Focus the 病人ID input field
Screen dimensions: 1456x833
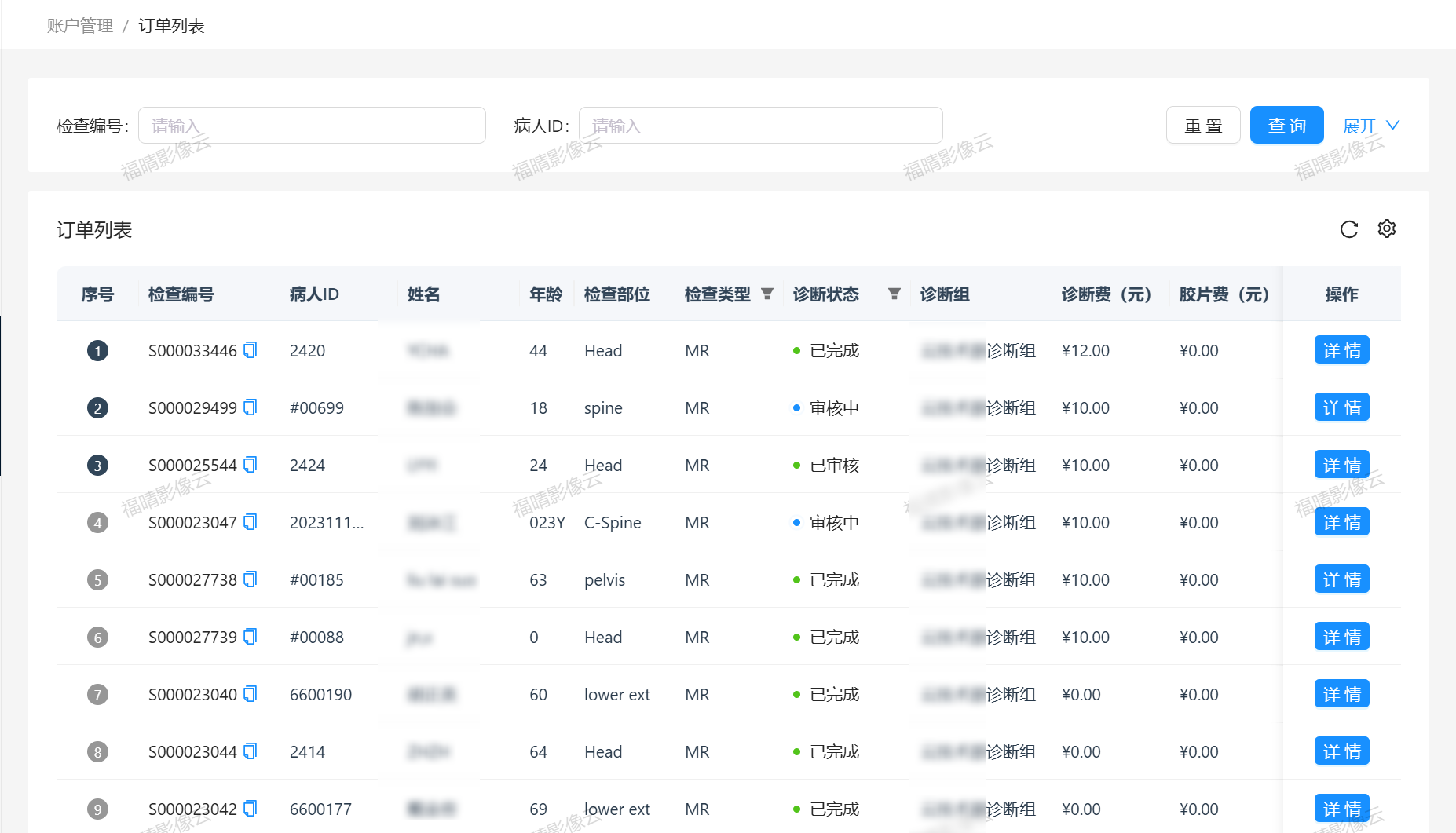point(760,126)
